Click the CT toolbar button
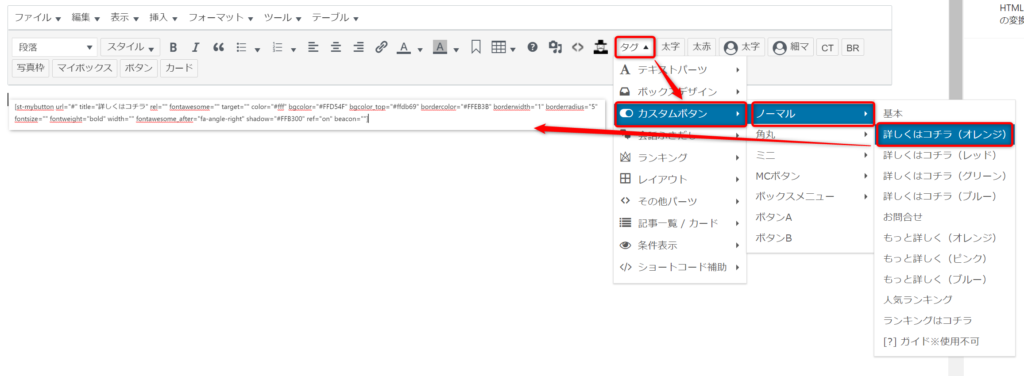Viewport: 1024px width, 376px height. [x=827, y=48]
